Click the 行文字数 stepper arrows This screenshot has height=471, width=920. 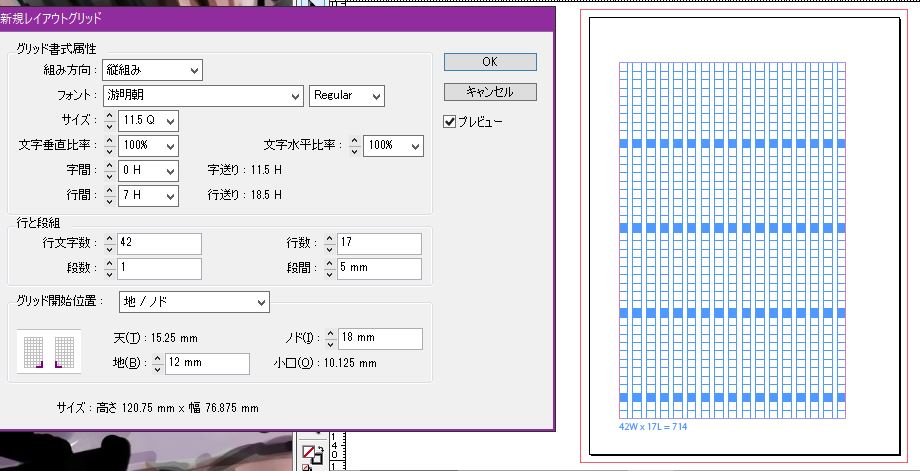110,243
